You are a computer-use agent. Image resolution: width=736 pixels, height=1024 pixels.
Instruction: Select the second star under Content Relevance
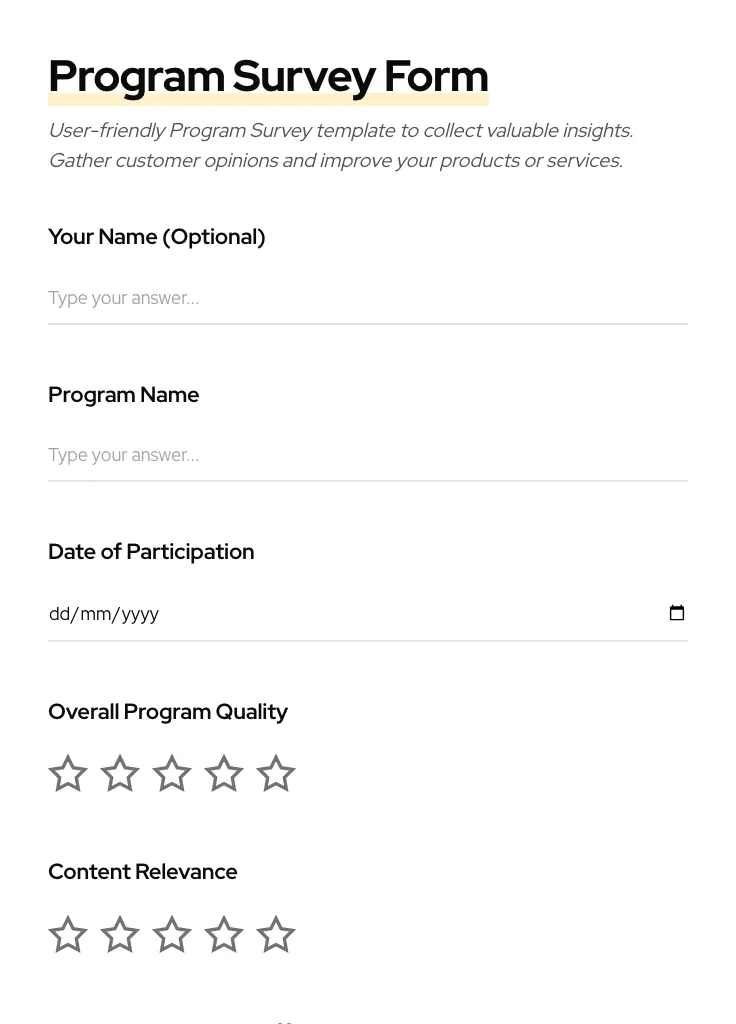pyautogui.click(x=119, y=934)
